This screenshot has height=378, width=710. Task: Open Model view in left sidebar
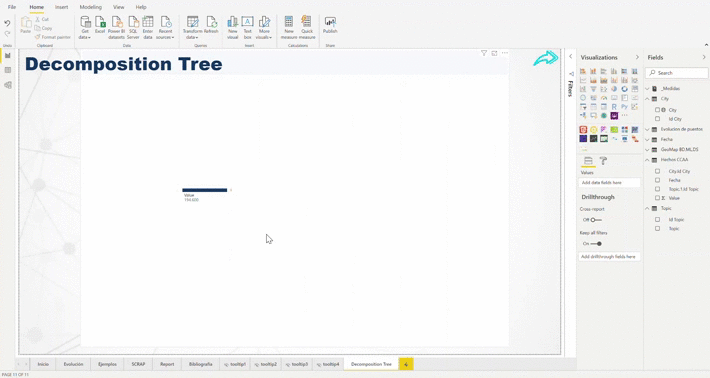[8, 85]
